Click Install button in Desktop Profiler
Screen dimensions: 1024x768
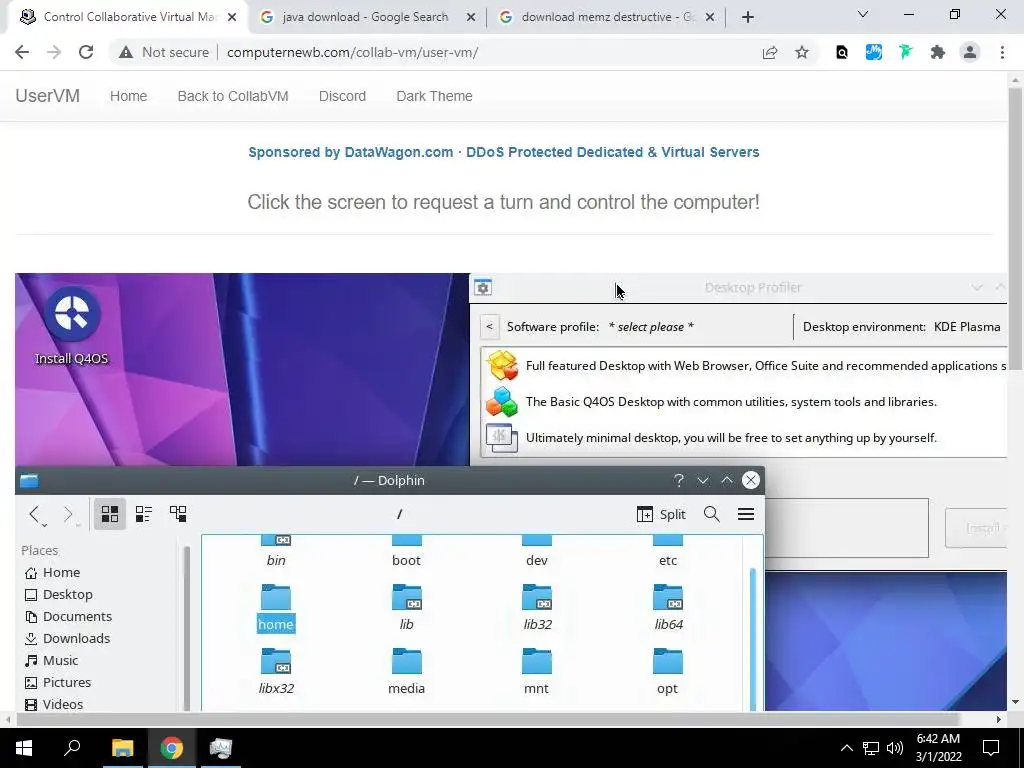(977, 528)
